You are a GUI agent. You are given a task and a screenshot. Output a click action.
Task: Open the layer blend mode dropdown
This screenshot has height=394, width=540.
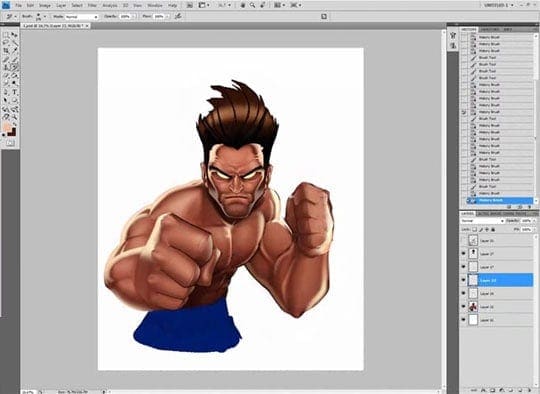tap(482, 220)
